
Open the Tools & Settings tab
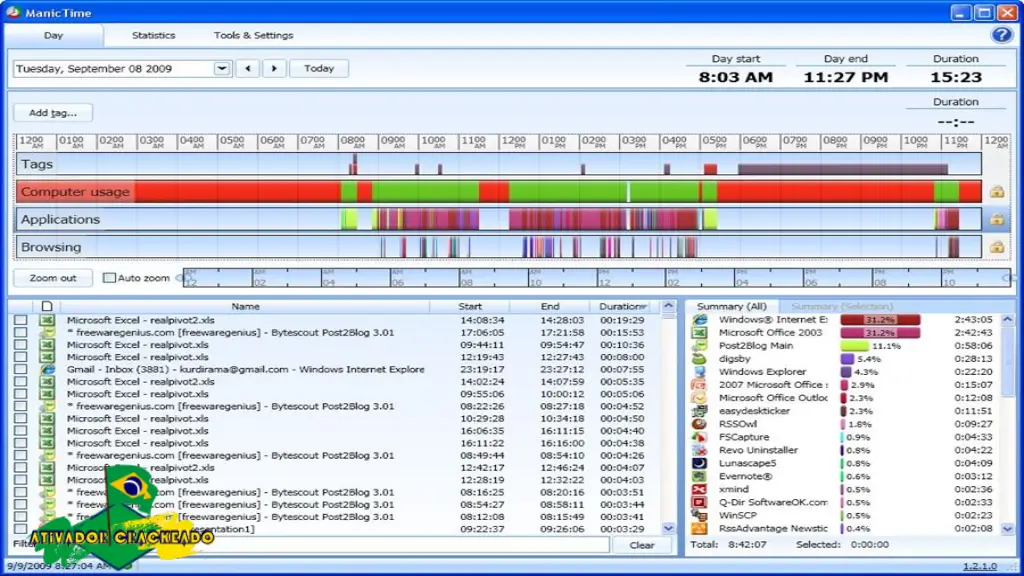[x=253, y=35]
